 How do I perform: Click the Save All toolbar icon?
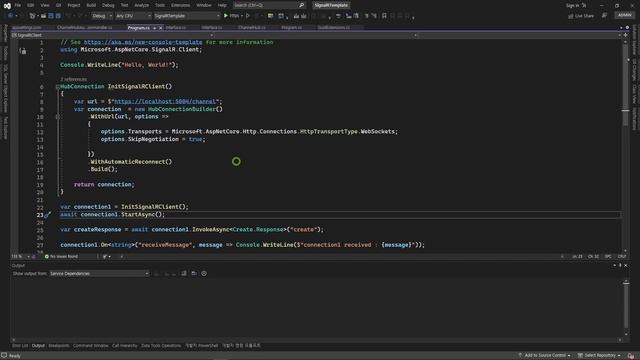click(58, 16)
